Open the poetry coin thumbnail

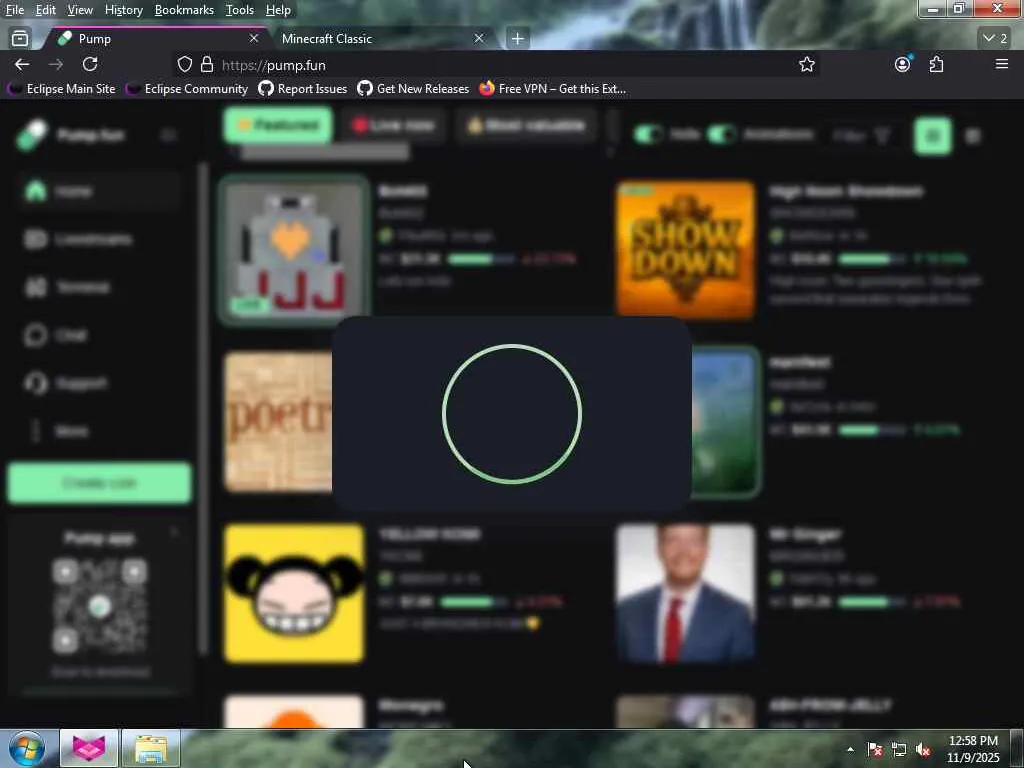pyautogui.click(x=278, y=422)
